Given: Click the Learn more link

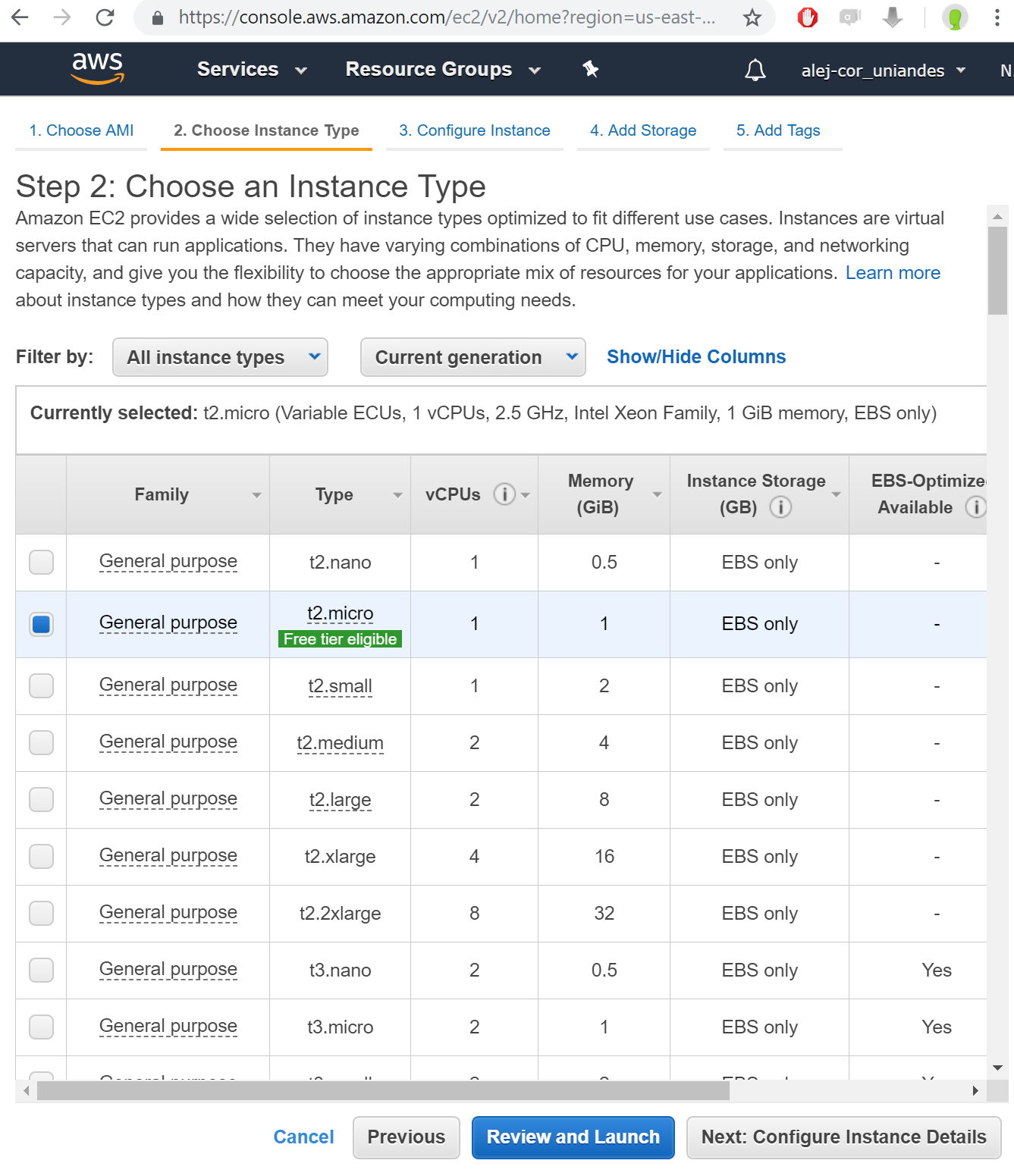Looking at the screenshot, I should (893, 273).
